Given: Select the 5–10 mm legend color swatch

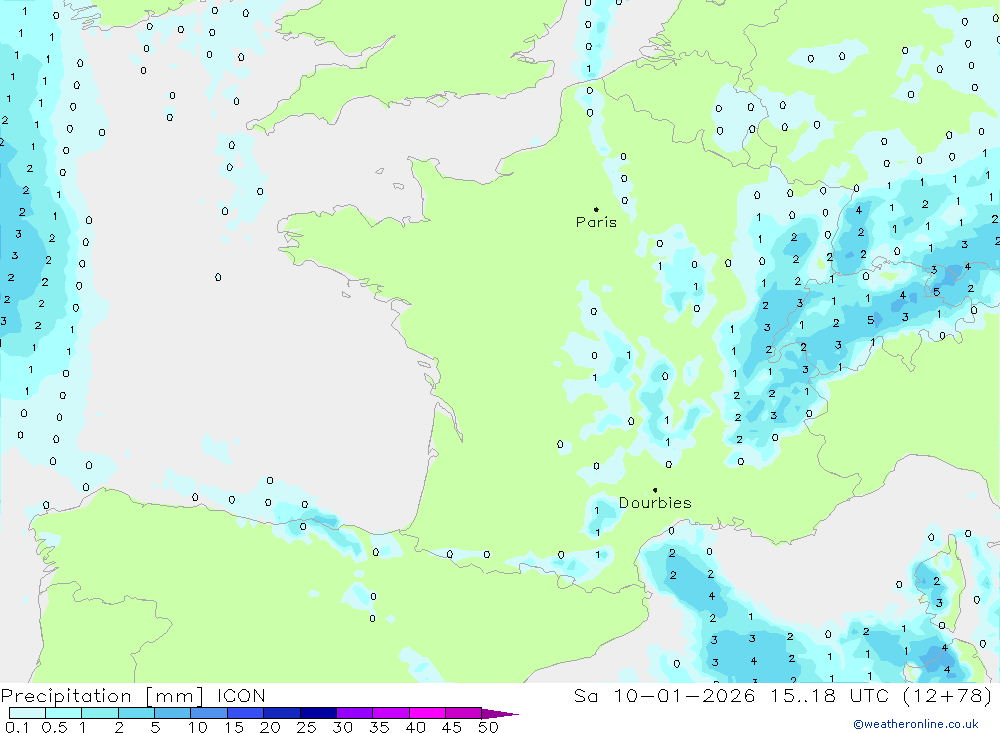Looking at the screenshot, I should 172,713.
